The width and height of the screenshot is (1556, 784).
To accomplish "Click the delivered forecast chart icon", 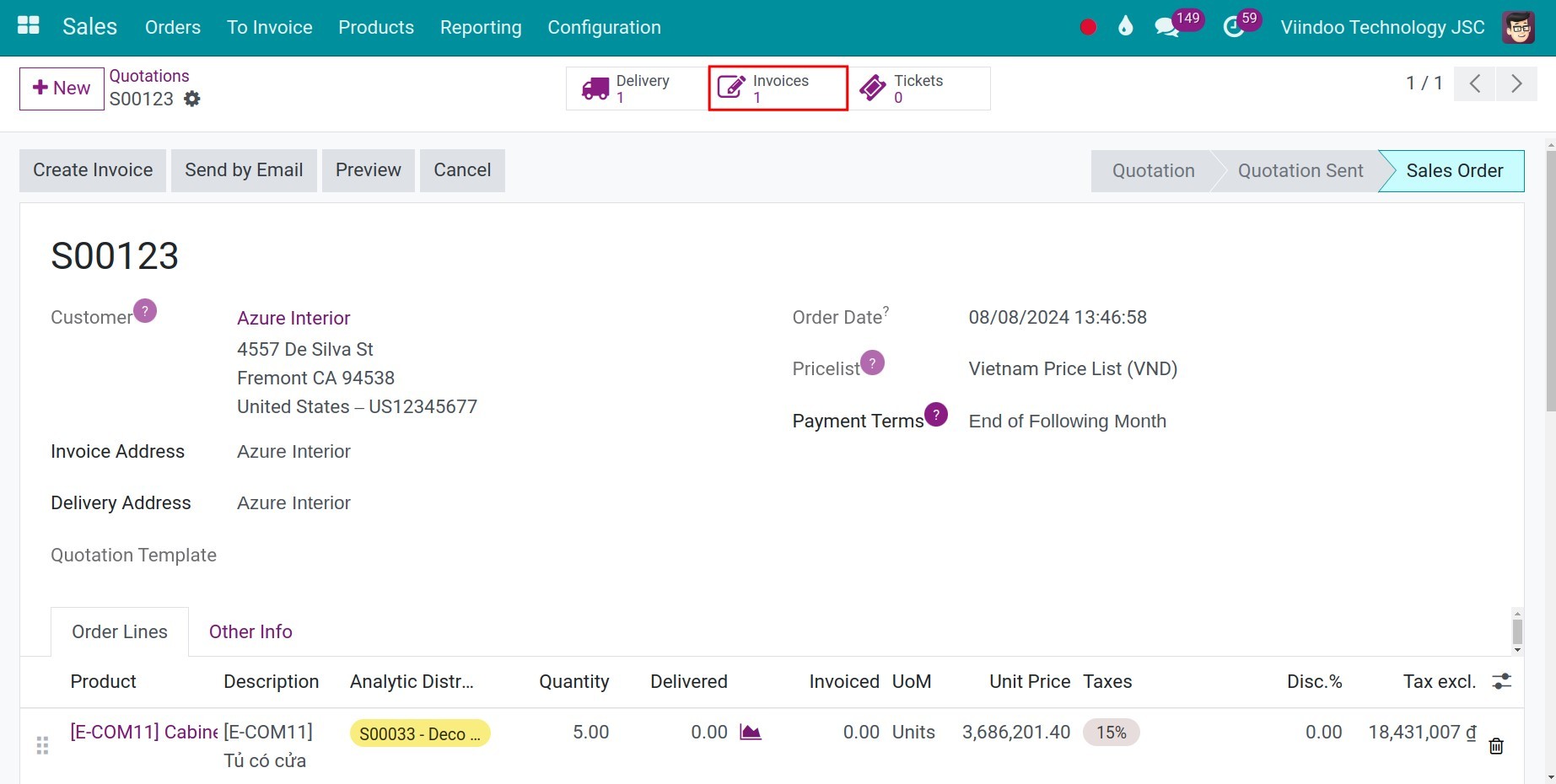I will click(751, 732).
